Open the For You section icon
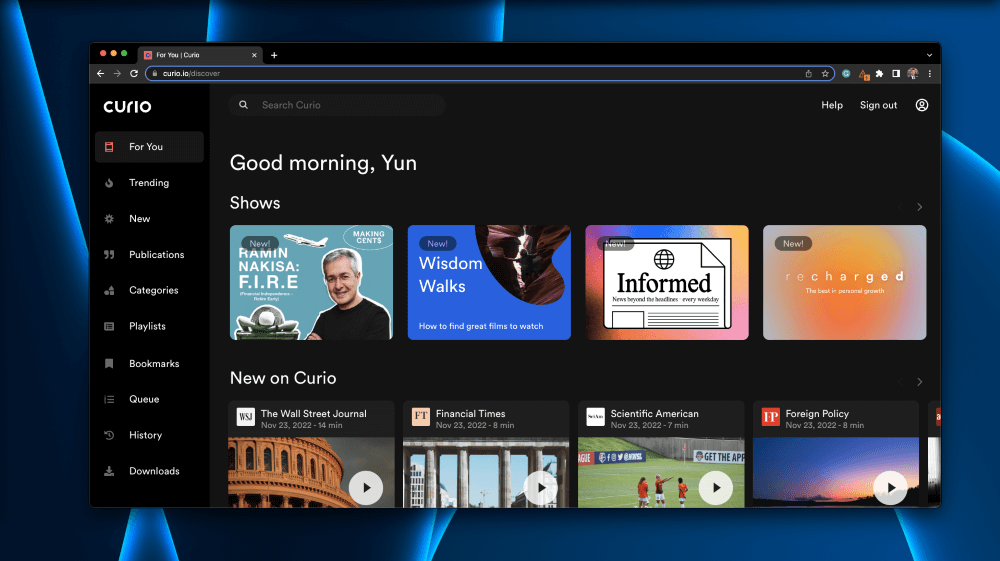 tap(109, 147)
